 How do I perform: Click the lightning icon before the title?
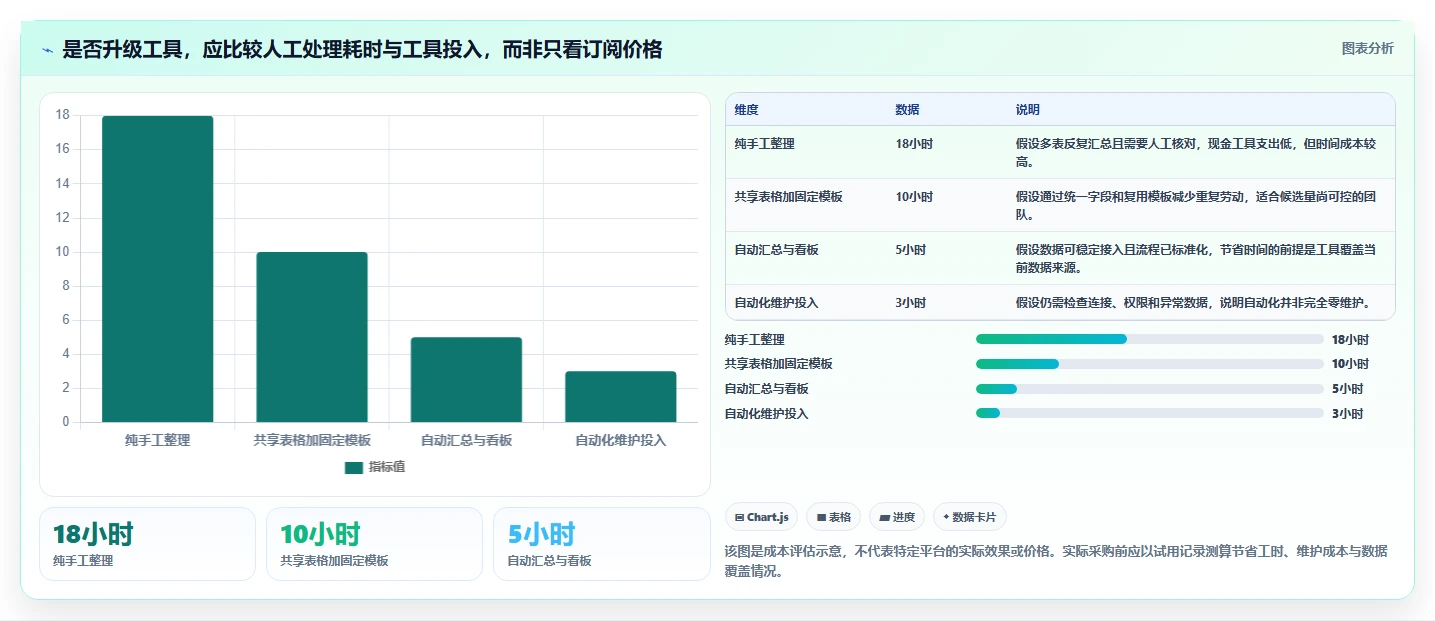point(47,50)
